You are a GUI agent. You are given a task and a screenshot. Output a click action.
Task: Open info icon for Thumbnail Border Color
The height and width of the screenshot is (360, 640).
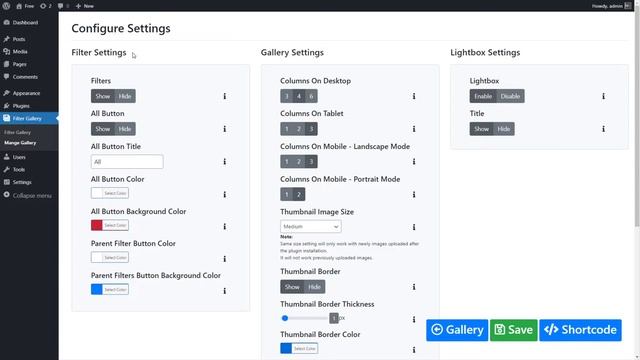[x=414, y=350]
